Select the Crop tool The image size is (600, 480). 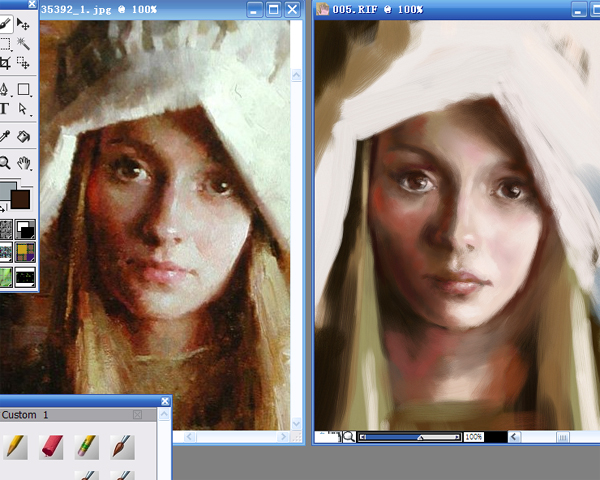(5, 63)
